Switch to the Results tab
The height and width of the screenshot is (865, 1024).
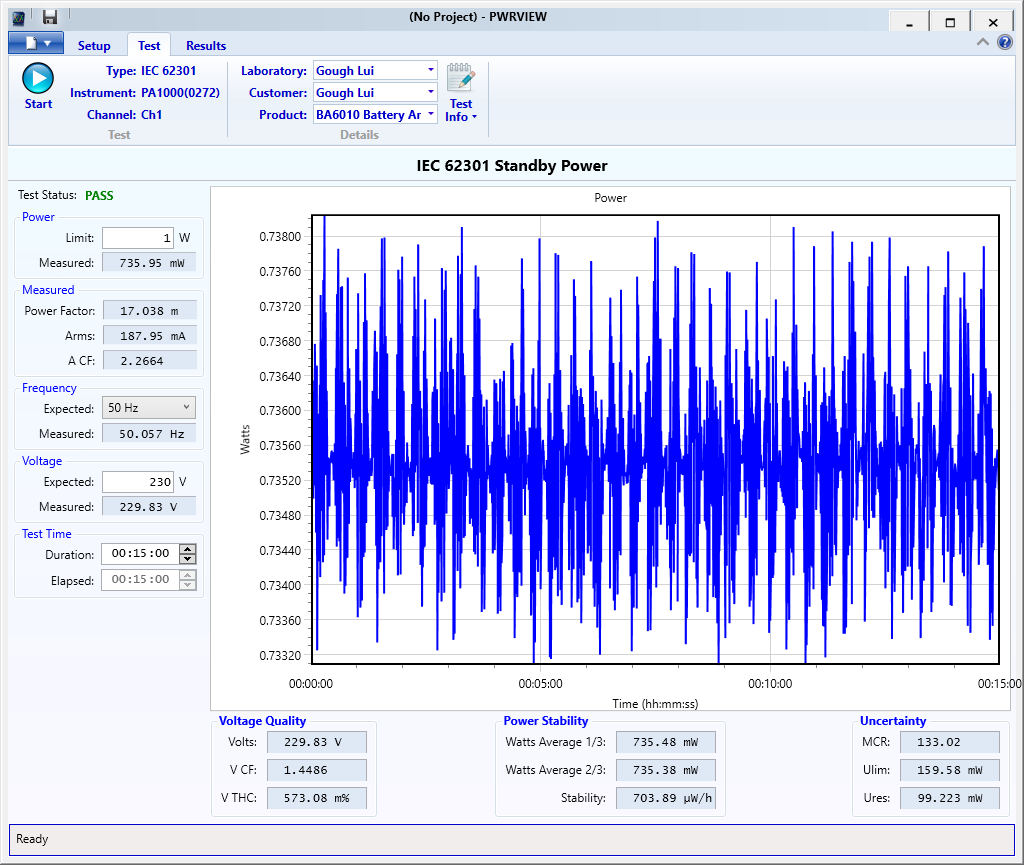206,46
